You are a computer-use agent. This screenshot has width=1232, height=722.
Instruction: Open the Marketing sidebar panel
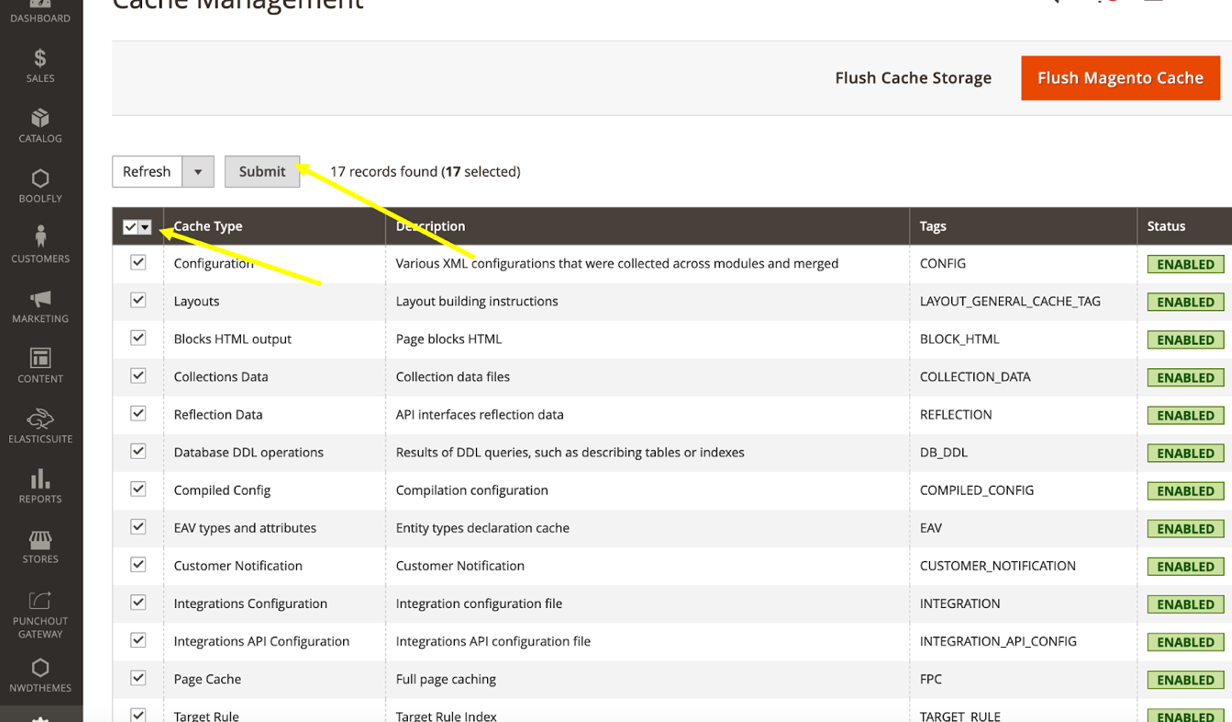coord(40,305)
